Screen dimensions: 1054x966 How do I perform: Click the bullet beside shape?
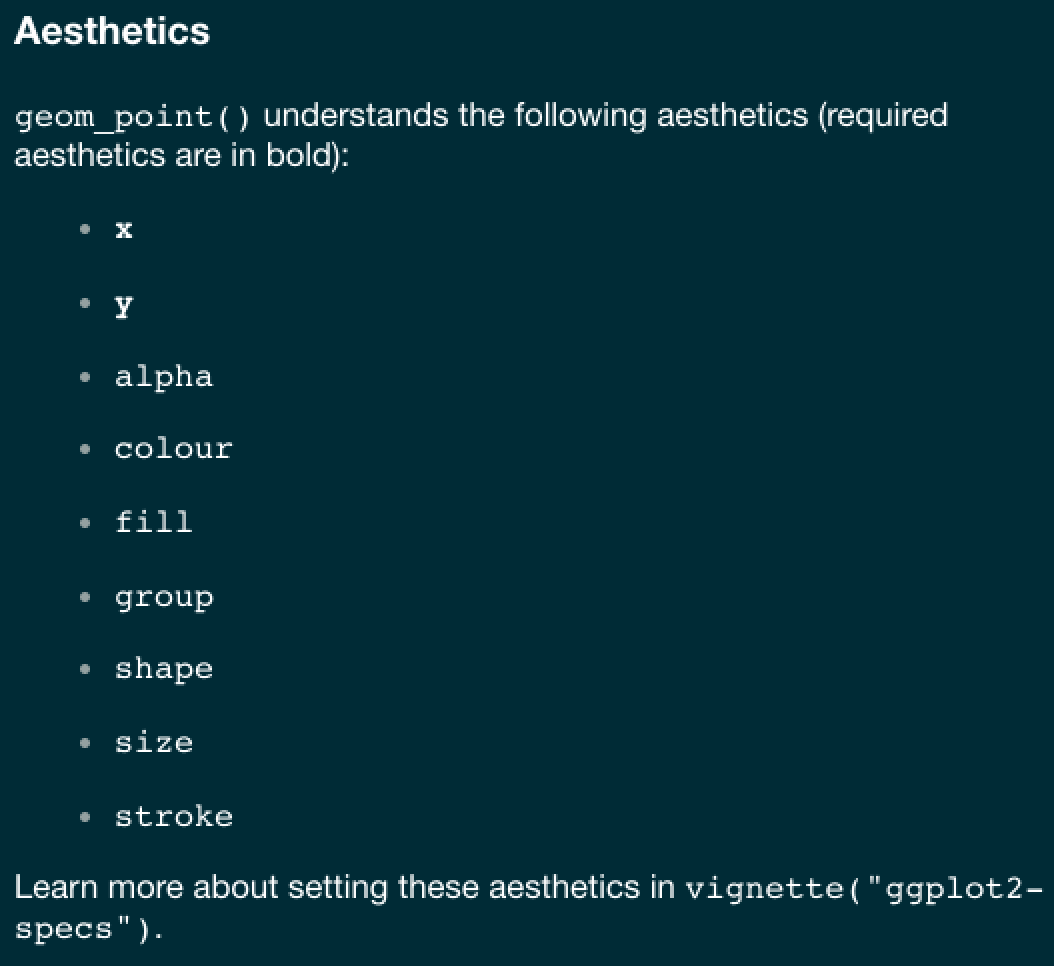[85, 670]
